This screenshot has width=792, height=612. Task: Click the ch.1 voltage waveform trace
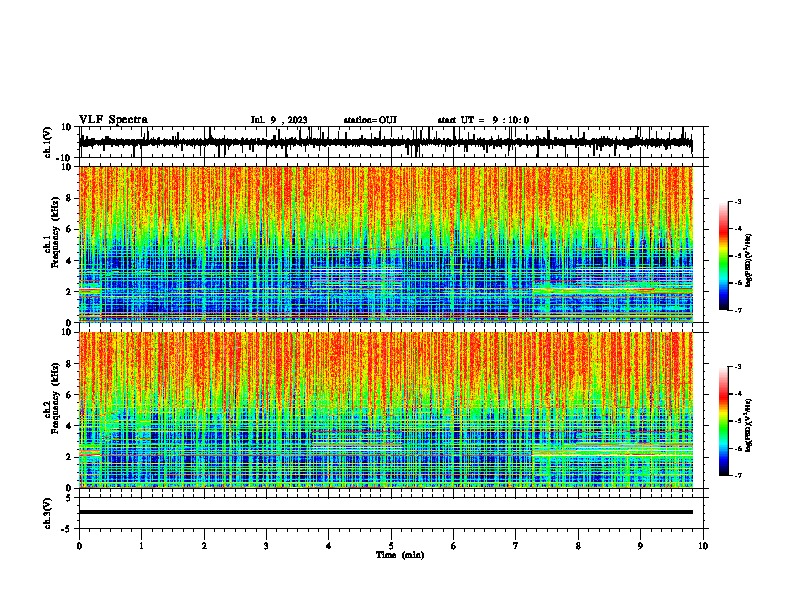(x=385, y=142)
